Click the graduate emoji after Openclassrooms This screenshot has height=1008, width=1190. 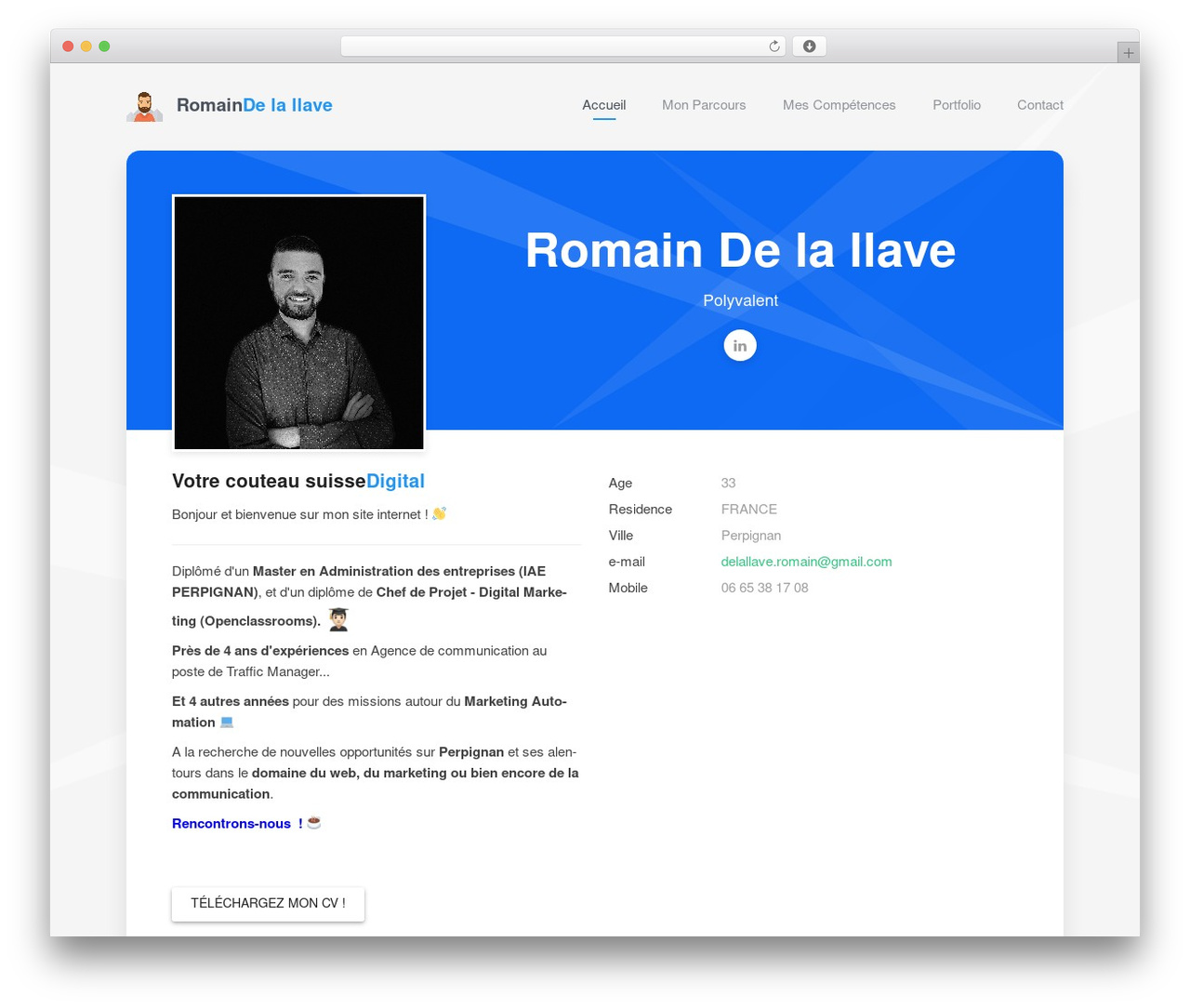338,620
